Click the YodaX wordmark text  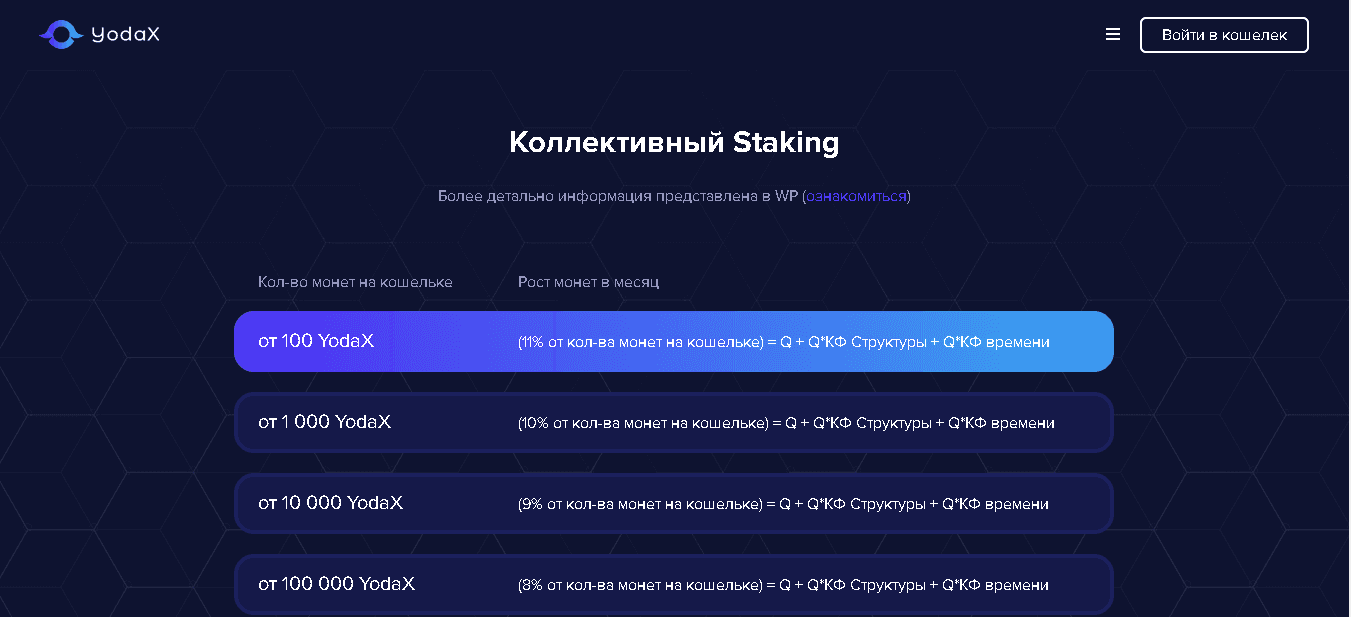coord(125,35)
